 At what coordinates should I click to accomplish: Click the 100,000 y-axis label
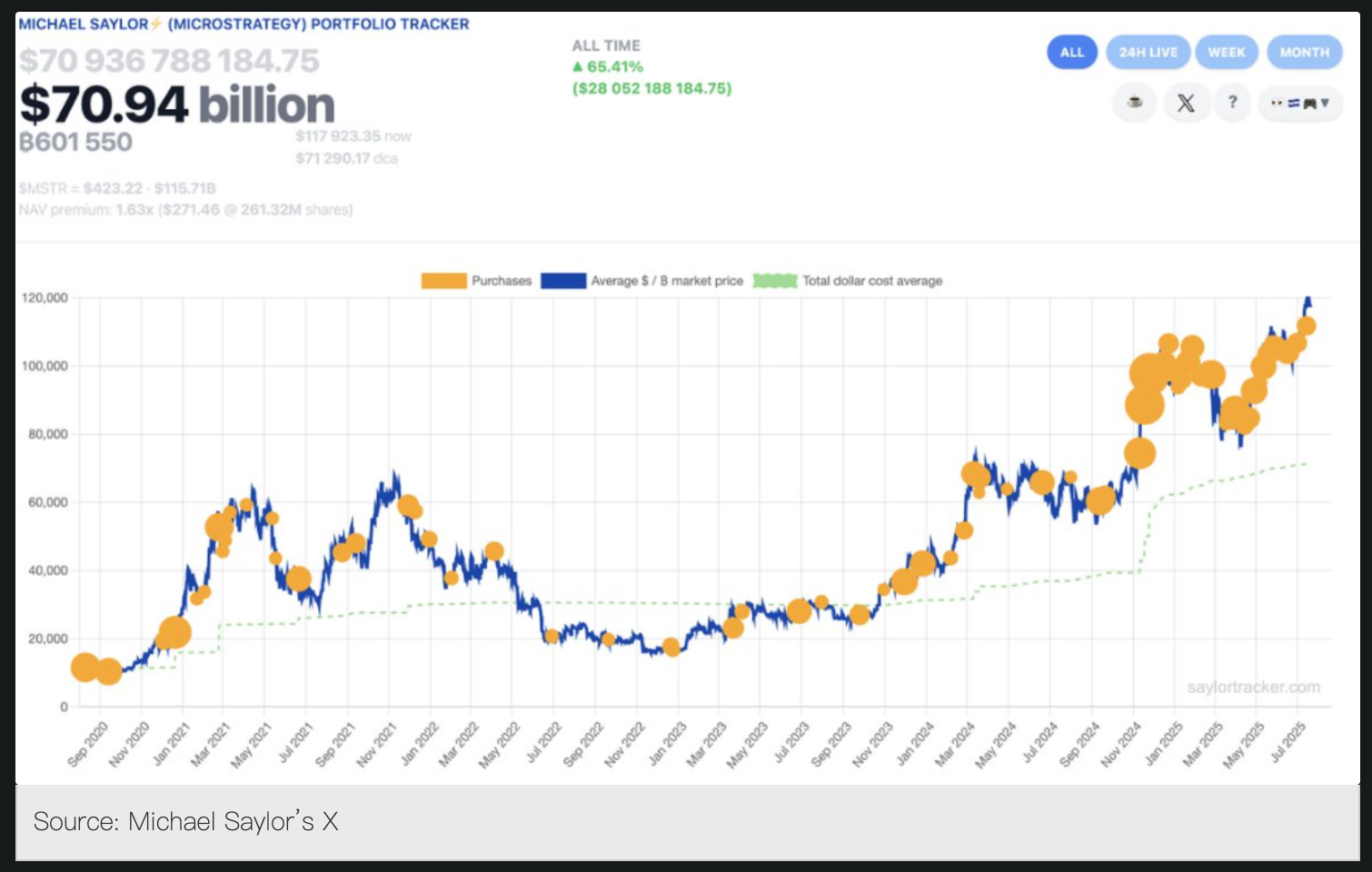click(45, 366)
